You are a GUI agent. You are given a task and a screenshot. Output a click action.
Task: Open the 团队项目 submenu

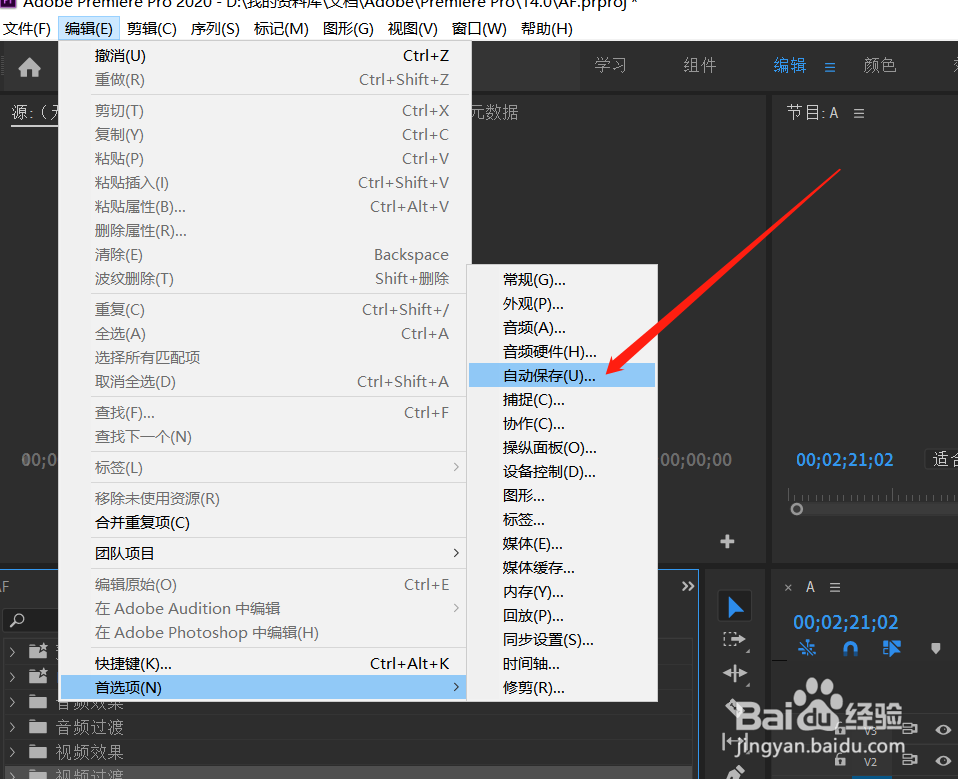263,554
